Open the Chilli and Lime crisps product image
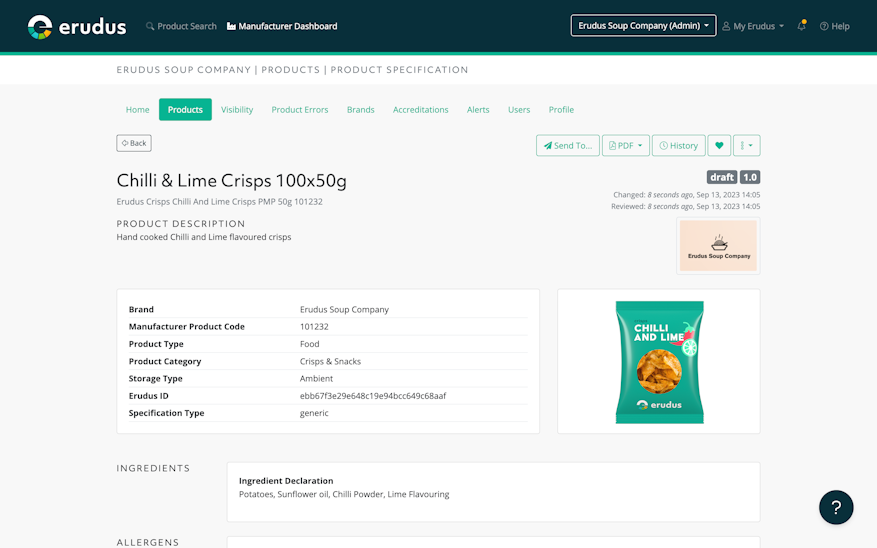This screenshot has height=548, width=877. pyautogui.click(x=659, y=362)
